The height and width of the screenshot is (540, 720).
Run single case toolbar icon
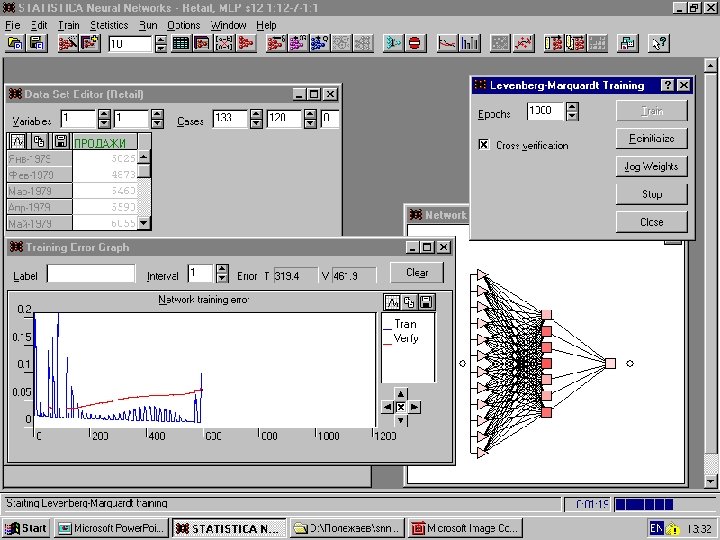[x=553, y=44]
